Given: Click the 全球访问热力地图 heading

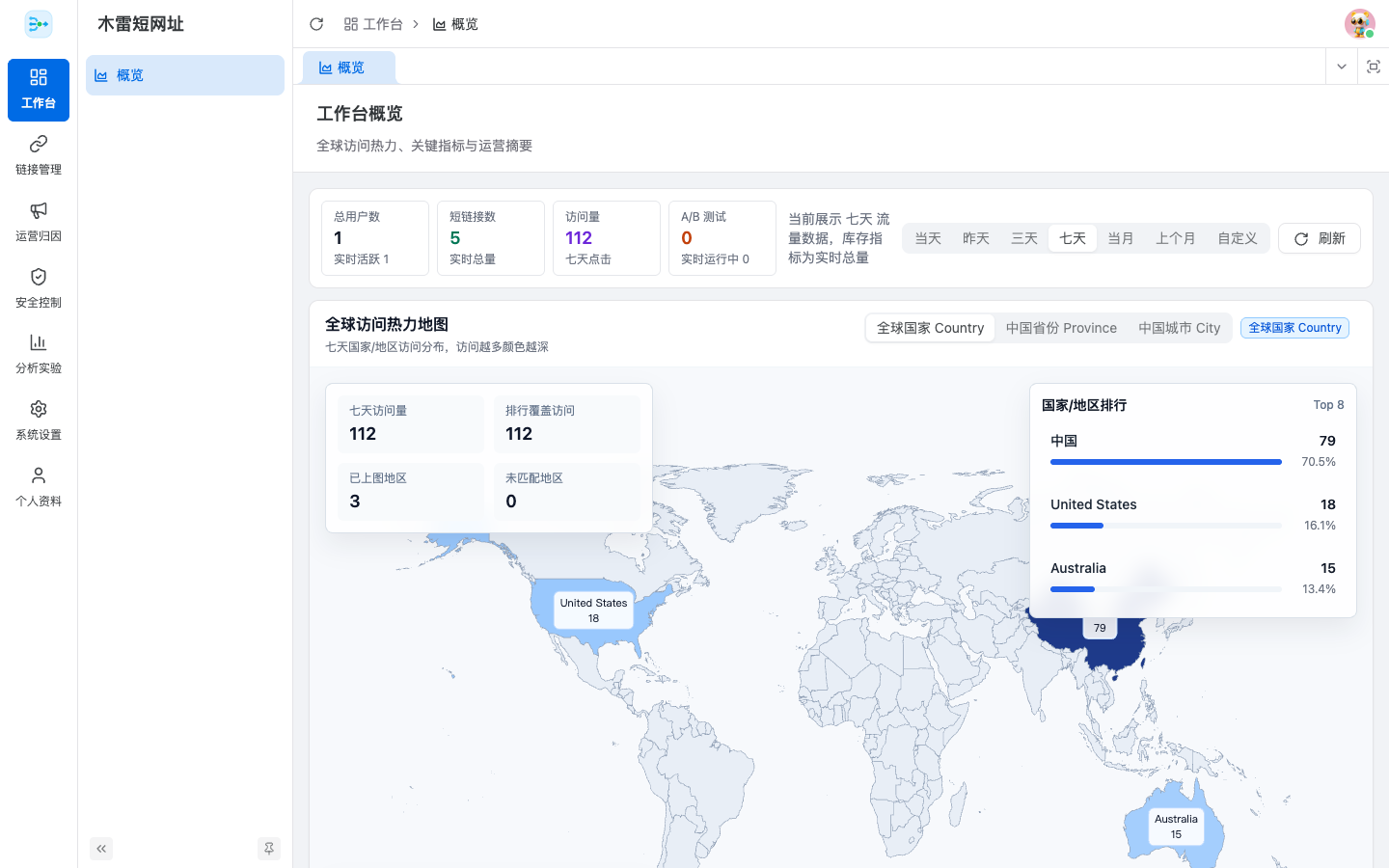Looking at the screenshot, I should pyautogui.click(x=387, y=324).
